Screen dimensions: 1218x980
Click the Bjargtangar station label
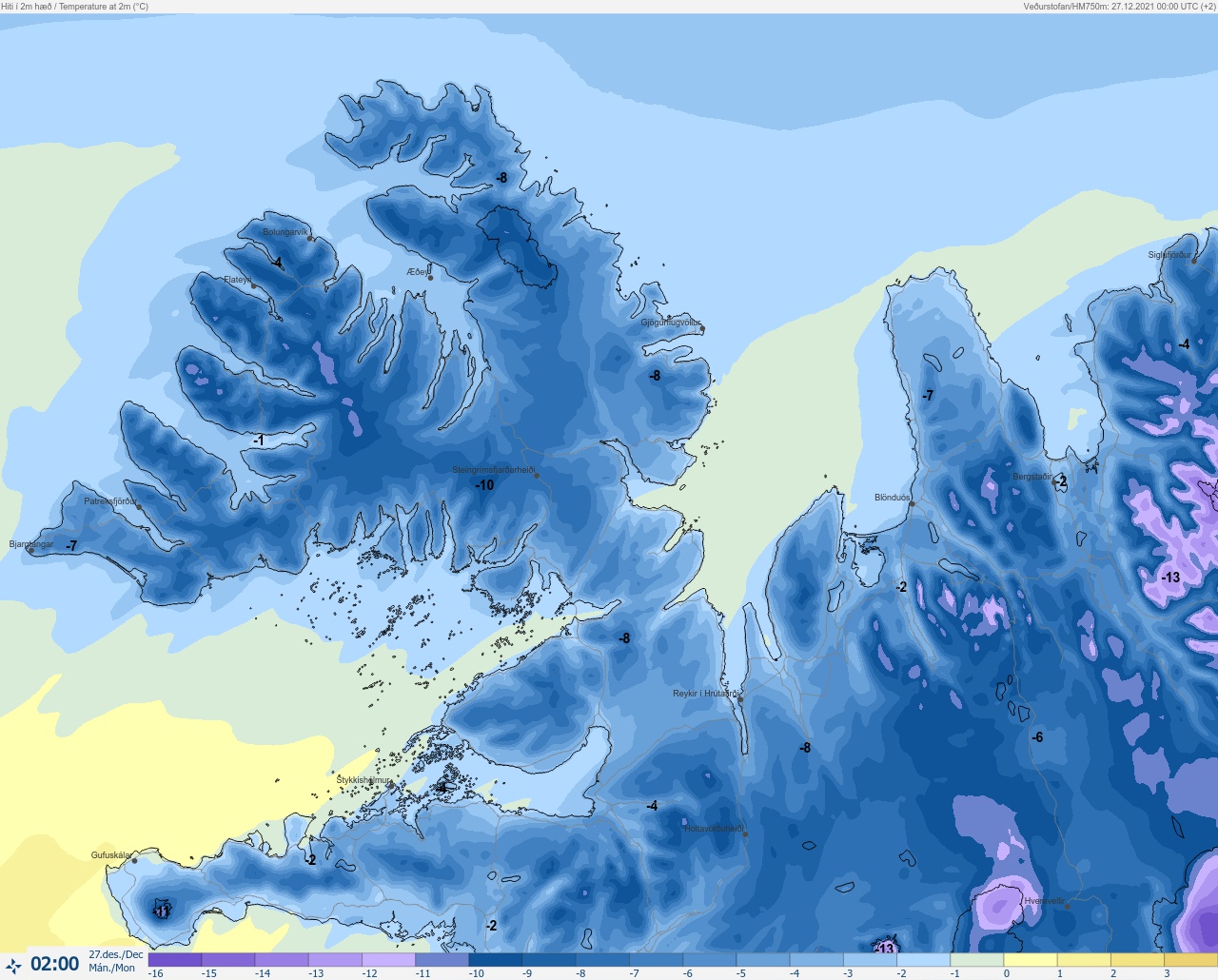31,544
